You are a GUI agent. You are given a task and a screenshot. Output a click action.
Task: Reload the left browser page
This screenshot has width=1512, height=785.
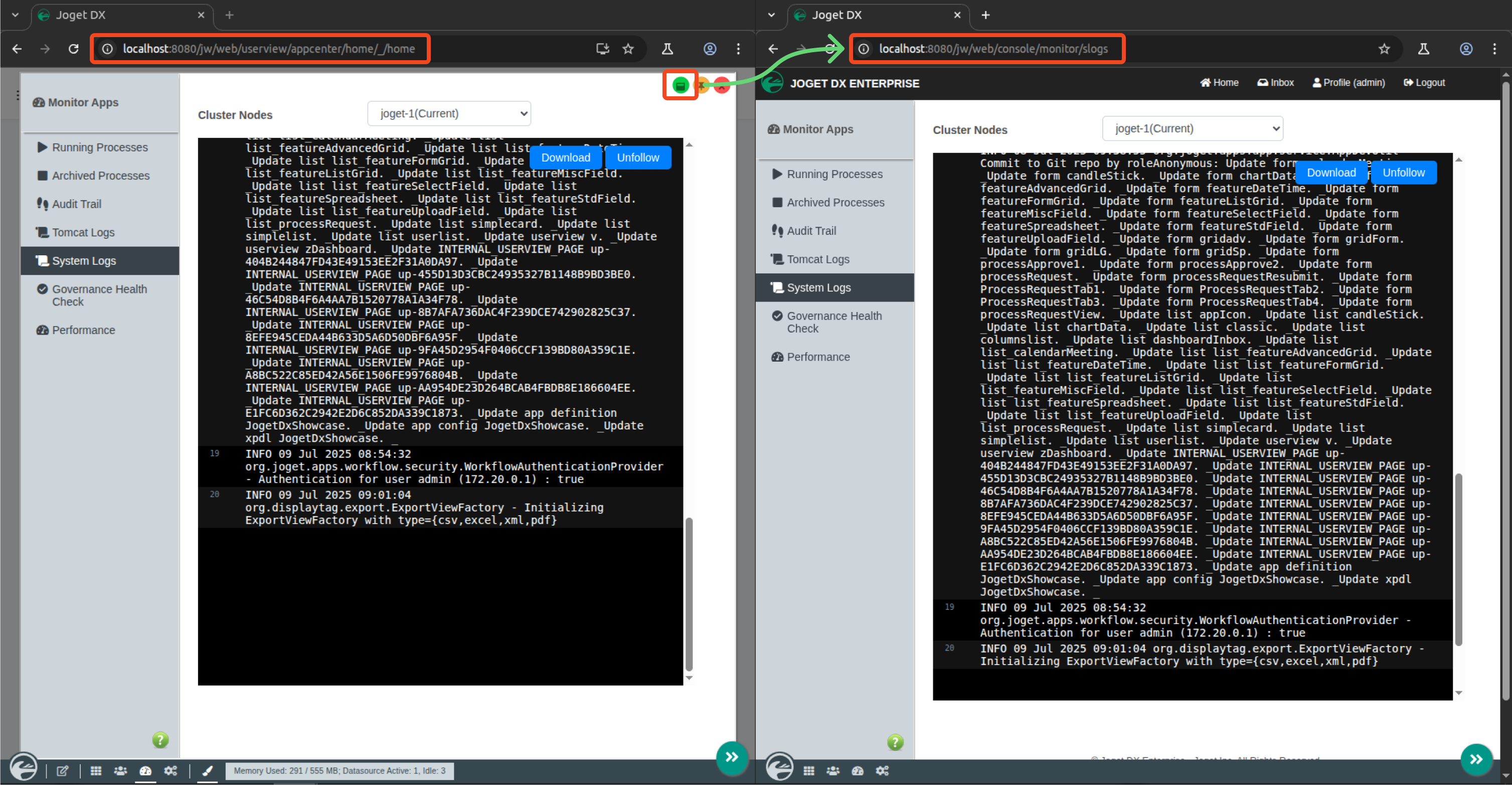point(73,49)
